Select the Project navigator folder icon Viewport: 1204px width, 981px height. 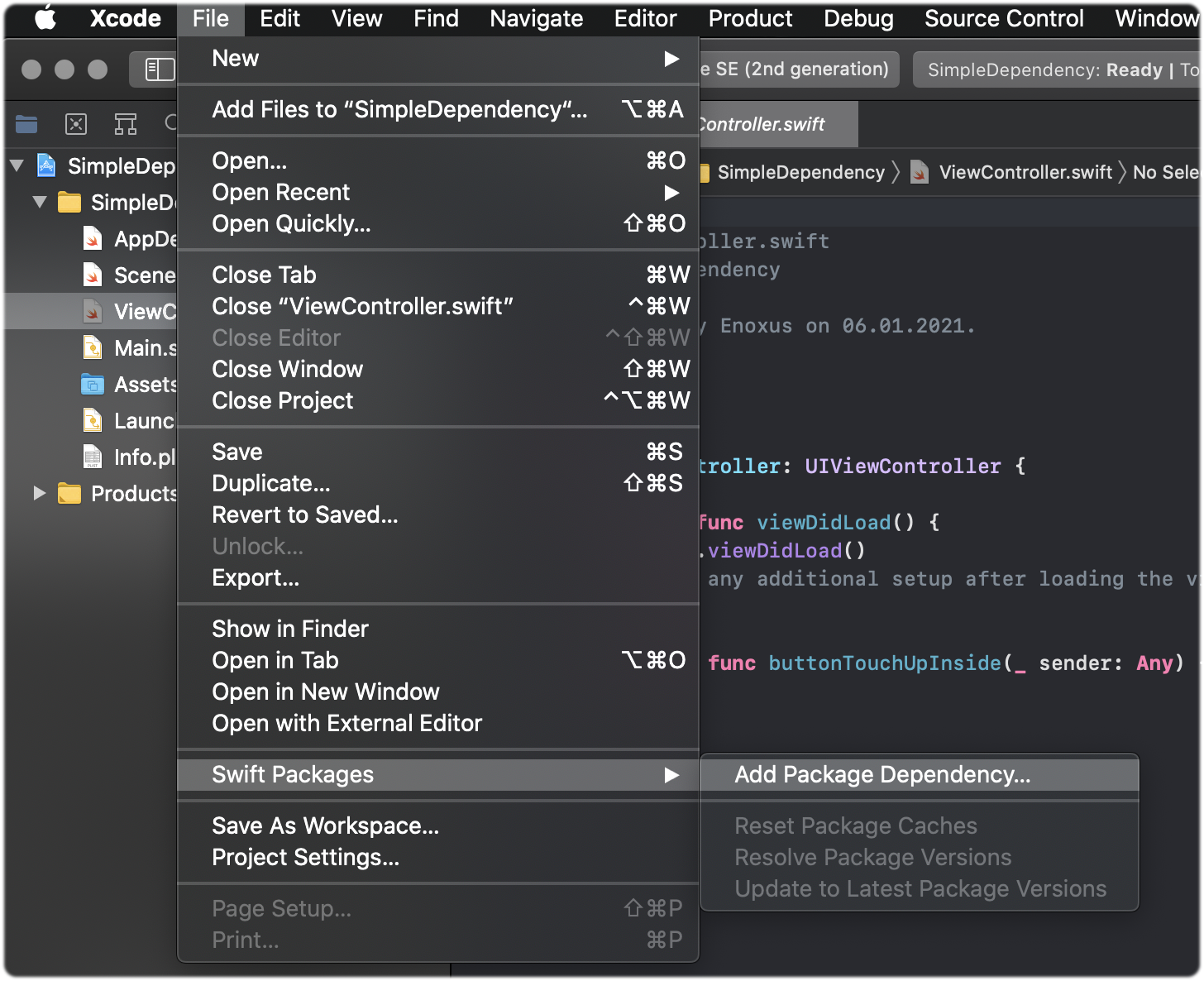click(26, 124)
